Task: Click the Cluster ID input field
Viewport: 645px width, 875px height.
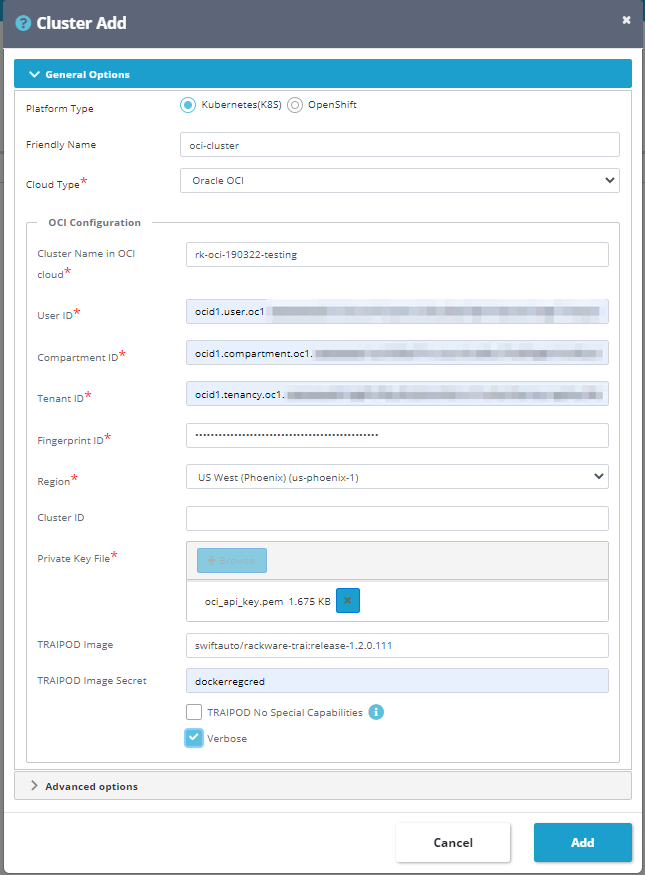Action: pyautogui.click(x=397, y=518)
